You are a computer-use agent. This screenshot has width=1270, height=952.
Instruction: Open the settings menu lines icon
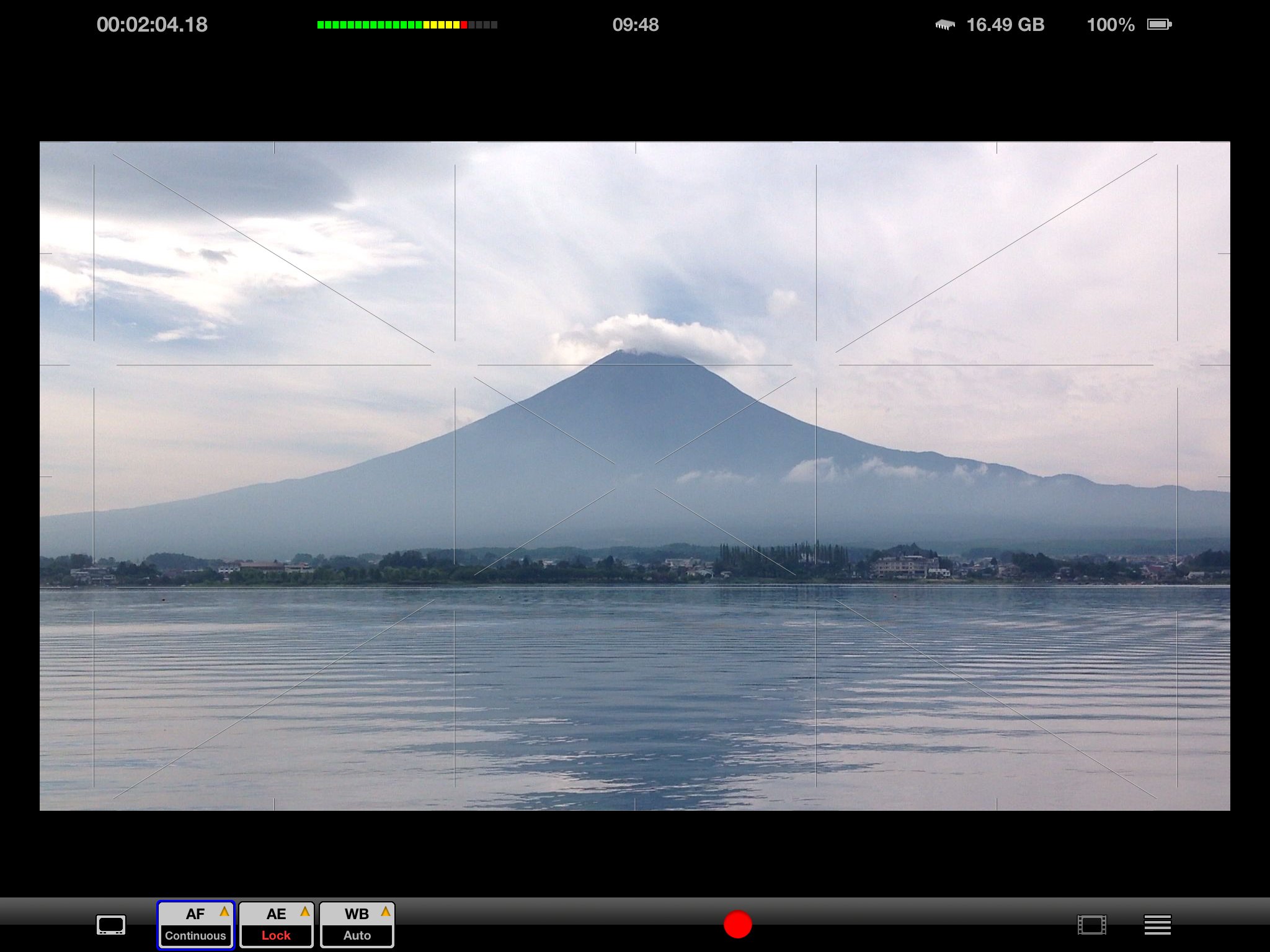point(1157,925)
